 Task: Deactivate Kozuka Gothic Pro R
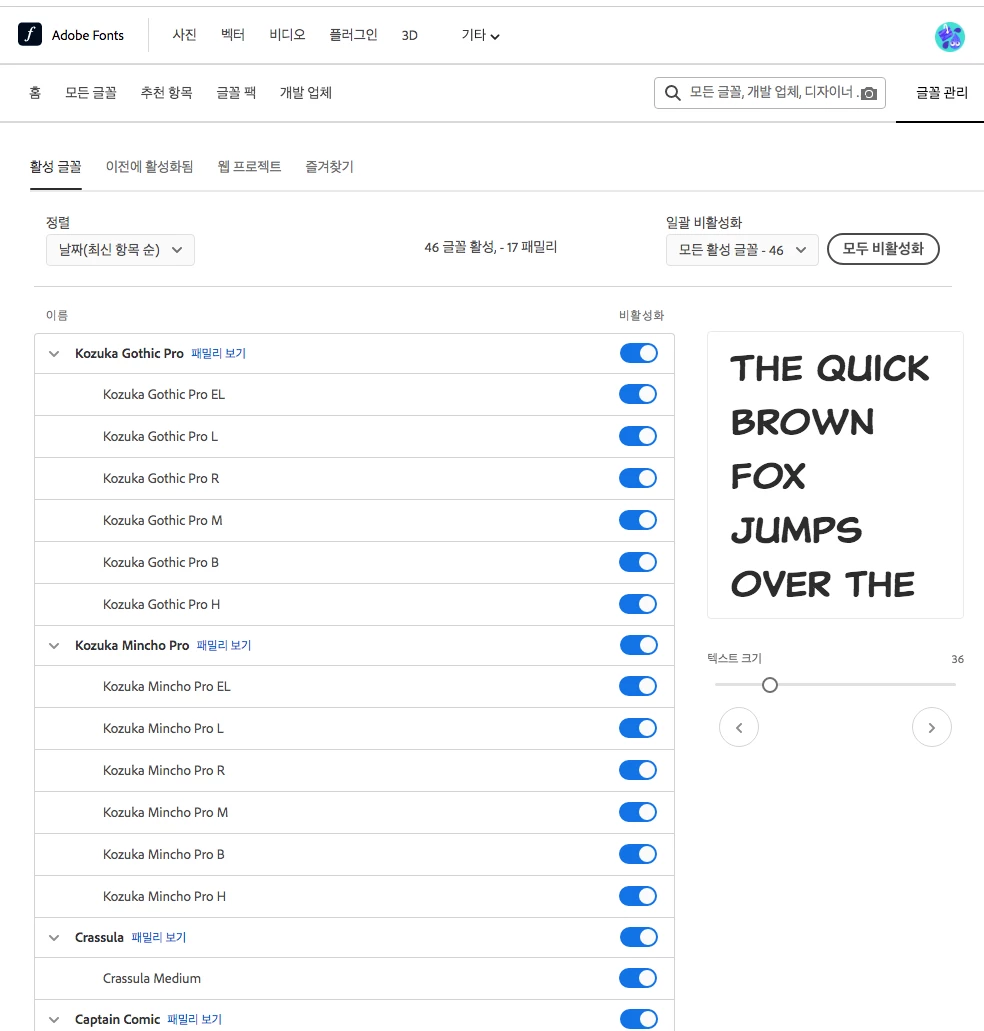coord(638,478)
